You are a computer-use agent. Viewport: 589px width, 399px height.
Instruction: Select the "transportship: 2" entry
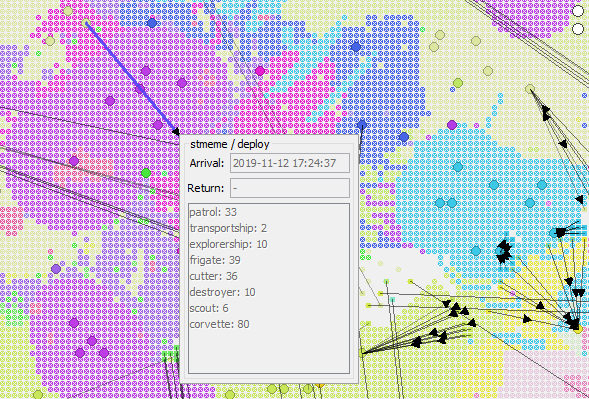(228, 228)
